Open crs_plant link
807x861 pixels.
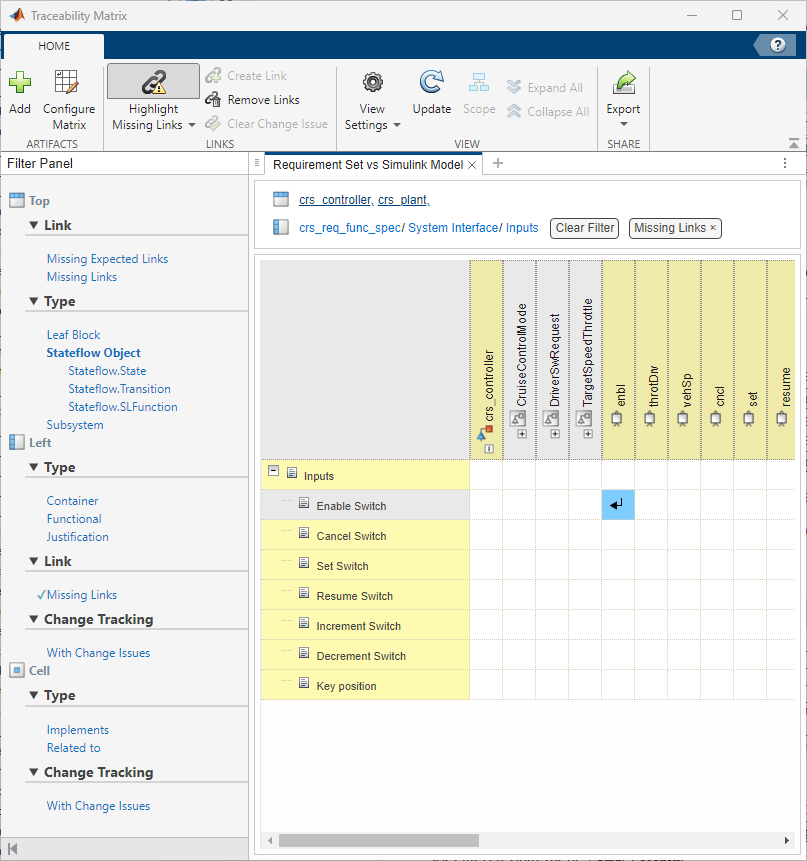(404, 200)
